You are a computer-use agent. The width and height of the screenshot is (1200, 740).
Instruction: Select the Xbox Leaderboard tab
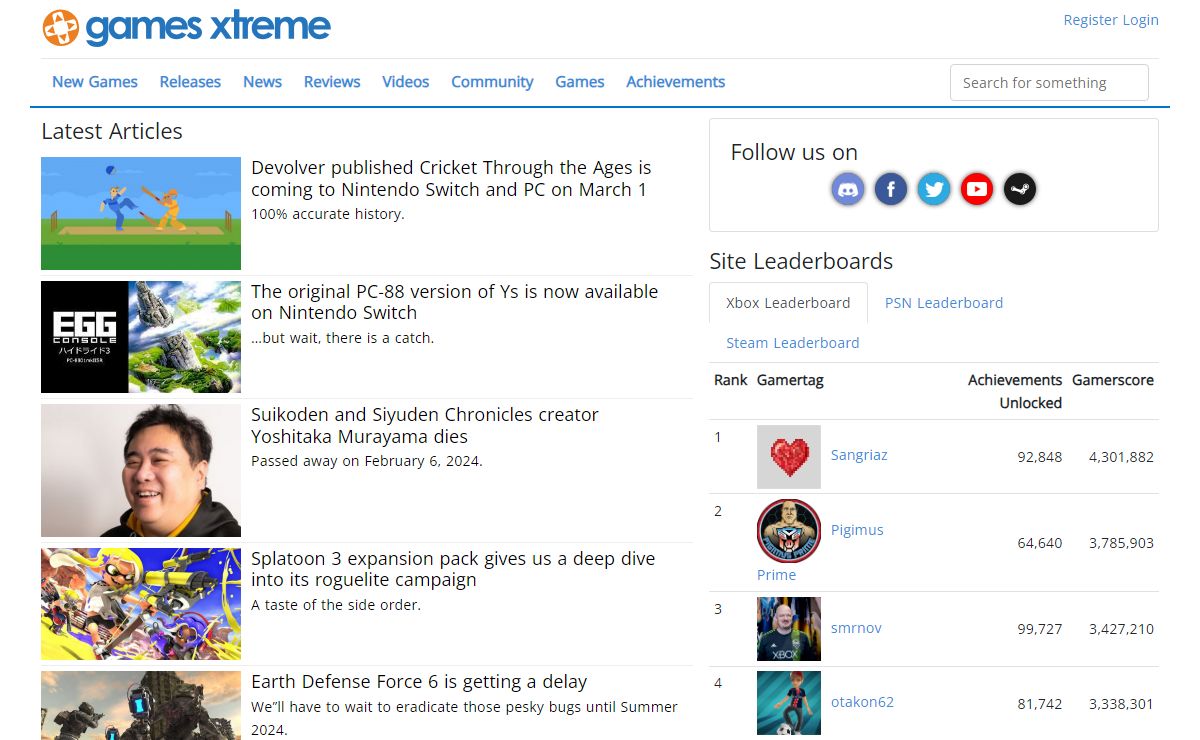coord(788,303)
